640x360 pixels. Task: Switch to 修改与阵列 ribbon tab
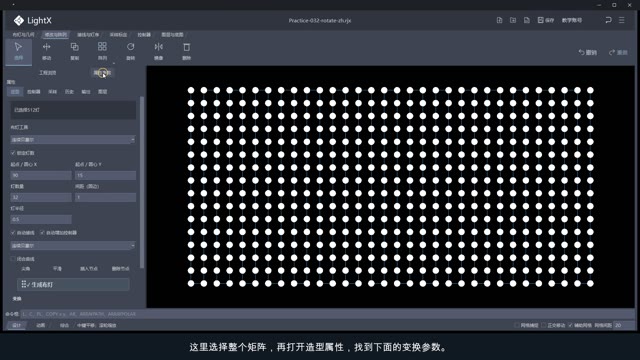coord(56,35)
